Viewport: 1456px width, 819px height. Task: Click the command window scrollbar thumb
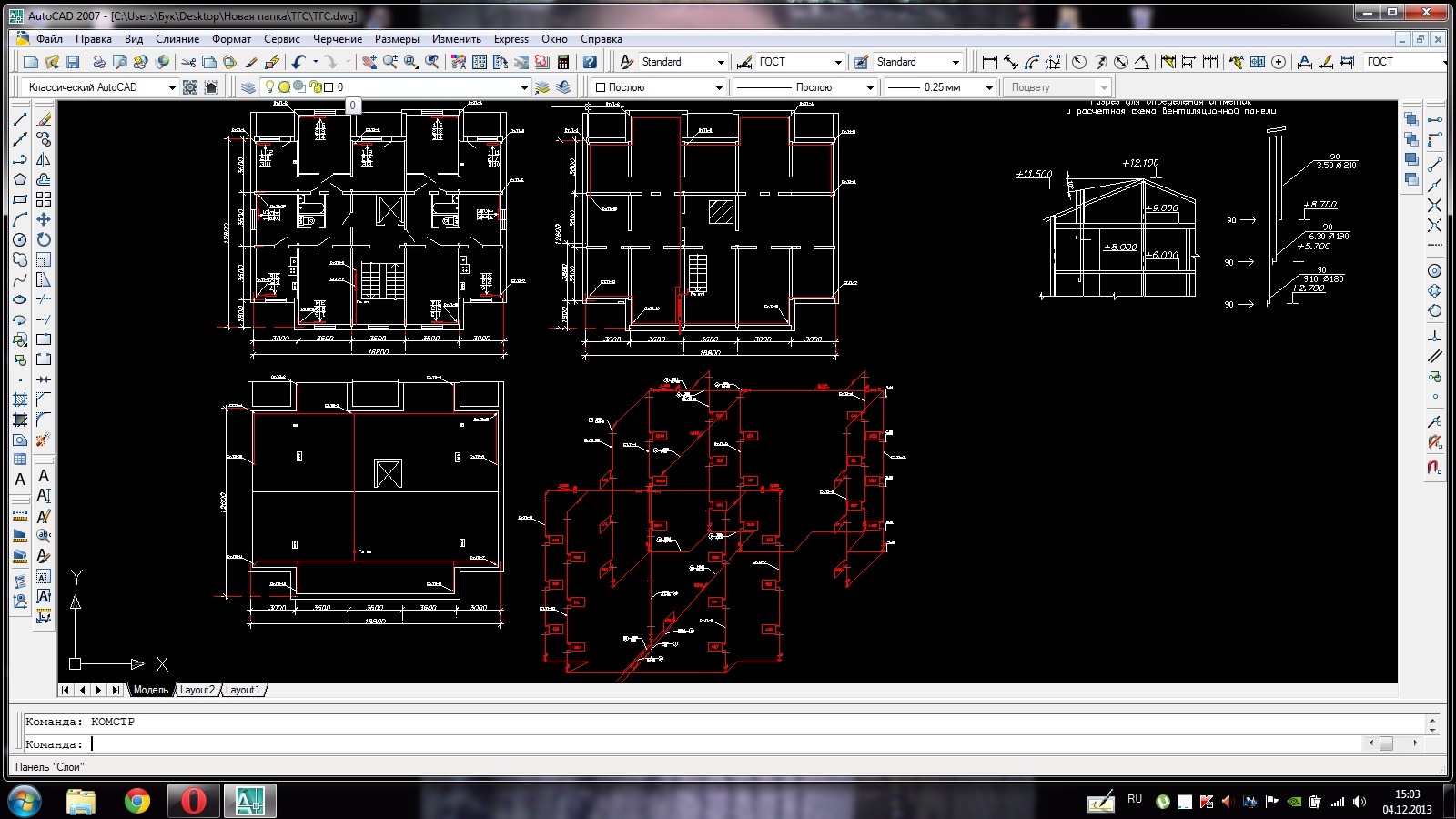point(1386,743)
